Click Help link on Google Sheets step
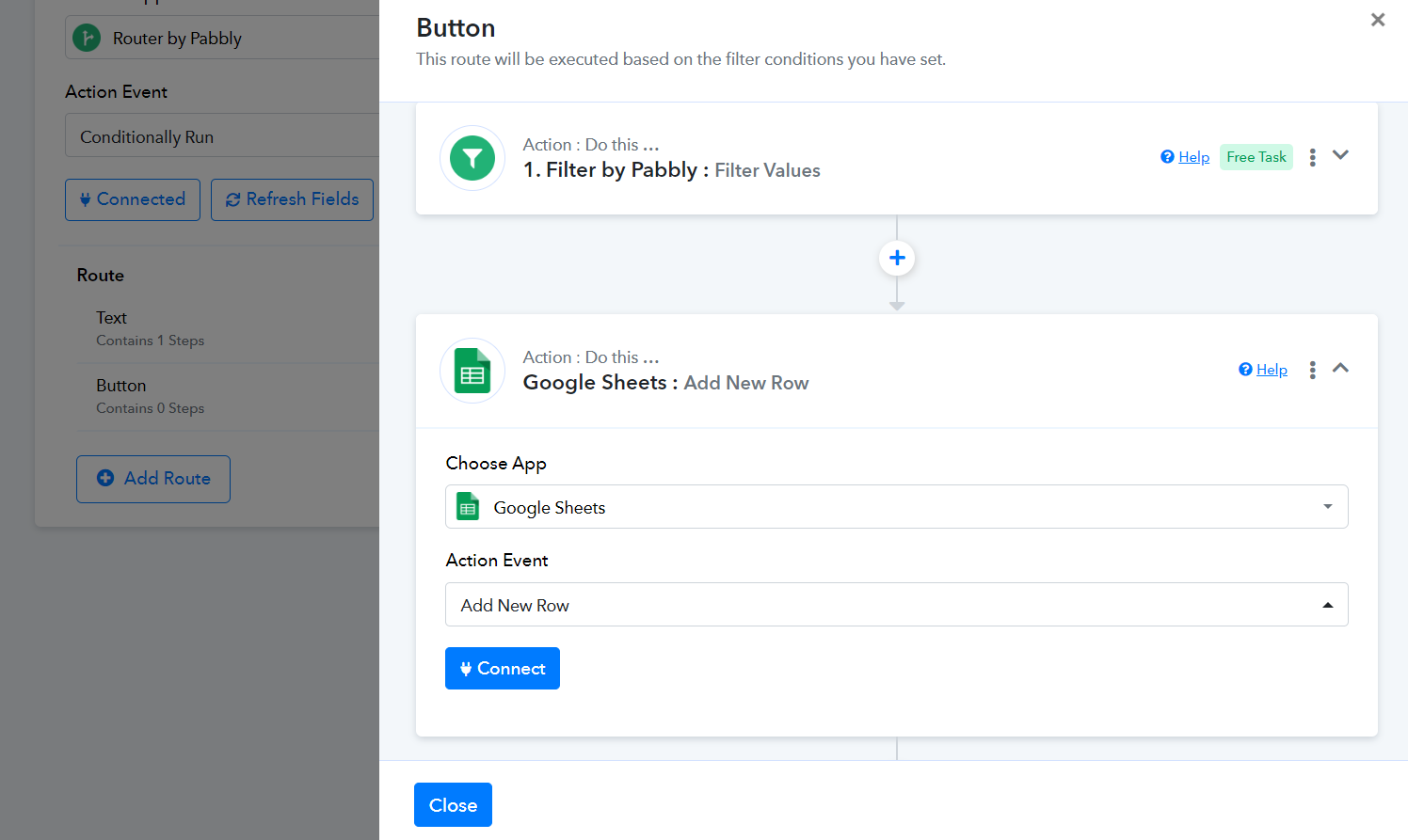Screen dimensions: 1408x840 coord(1263,370)
